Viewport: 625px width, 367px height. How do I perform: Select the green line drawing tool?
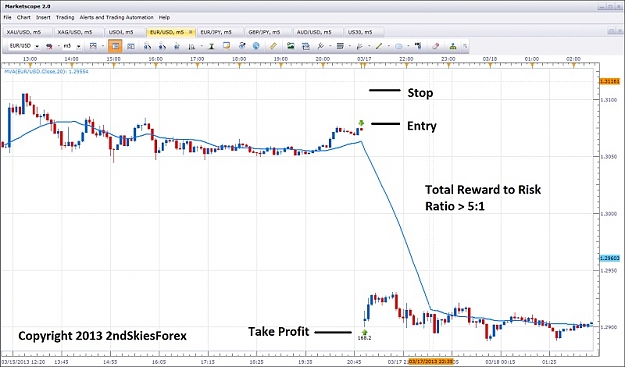(x=379, y=46)
